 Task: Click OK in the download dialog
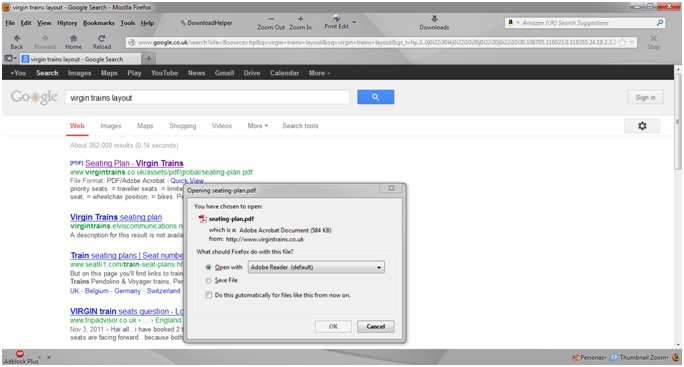(x=333, y=326)
